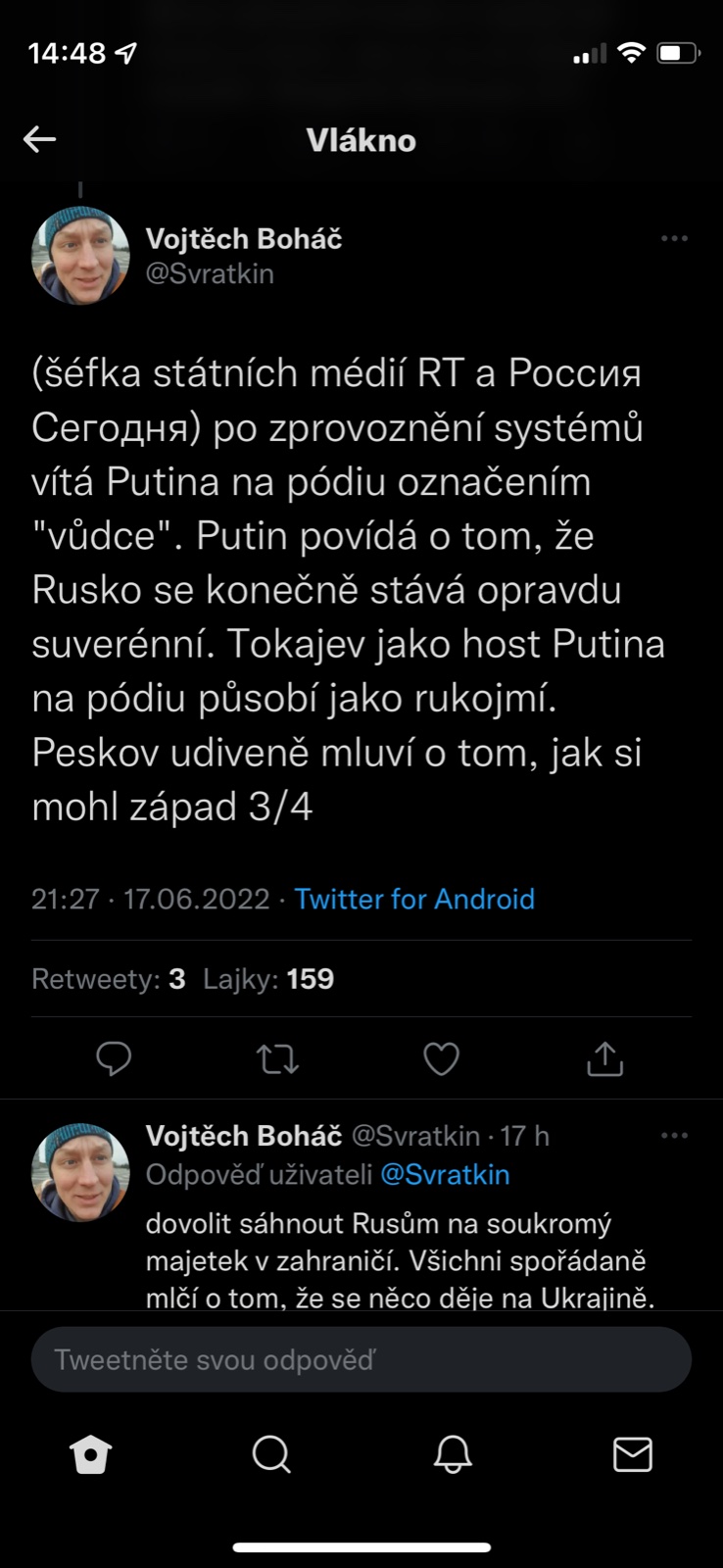This screenshot has height=1568, width=723.
Task: Tap the @Svratkin mention in reply
Action: click(x=445, y=1174)
